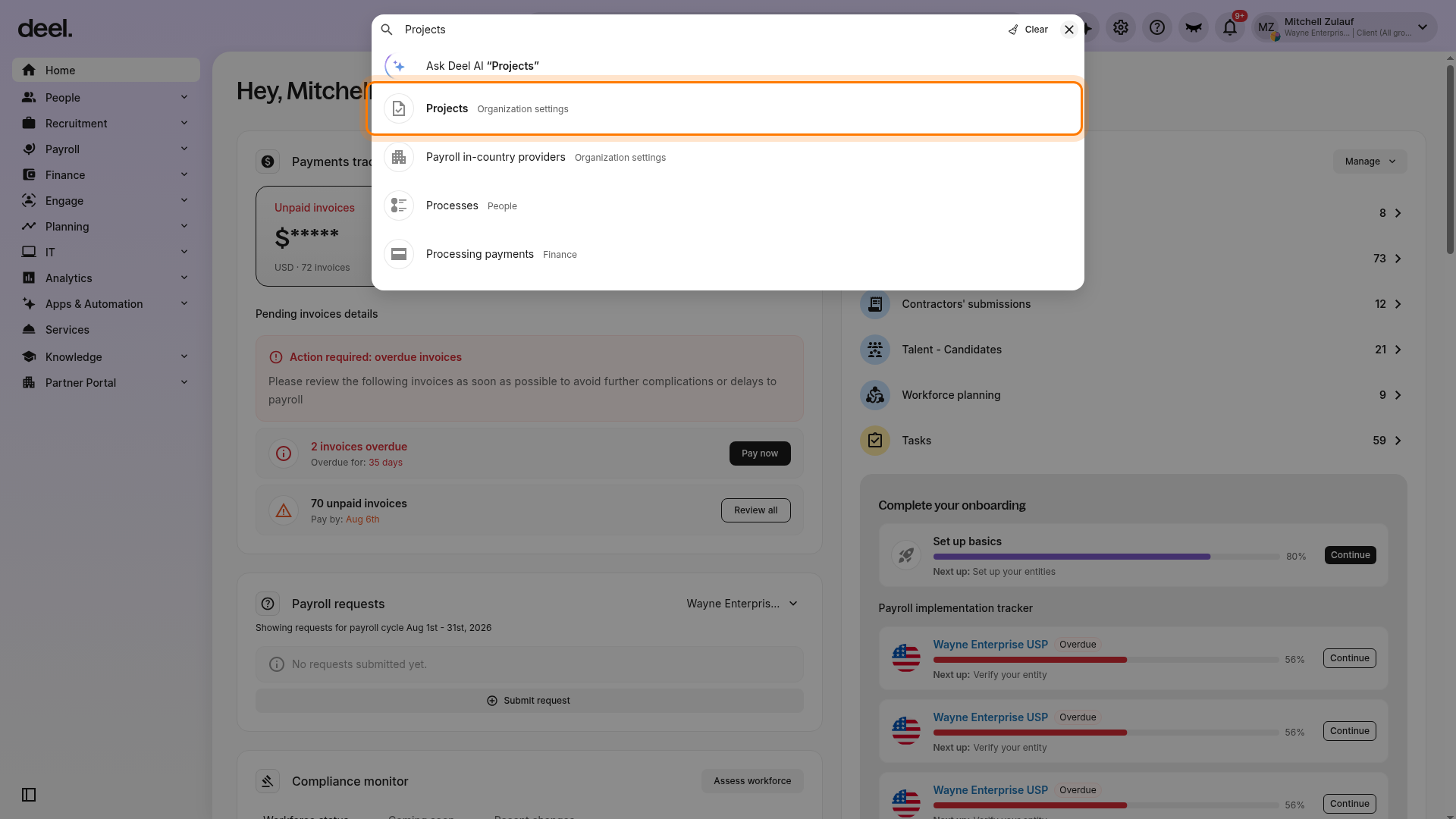The width and height of the screenshot is (1456, 819).
Task: Click the Tasks checklist icon
Action: (875, 441)
